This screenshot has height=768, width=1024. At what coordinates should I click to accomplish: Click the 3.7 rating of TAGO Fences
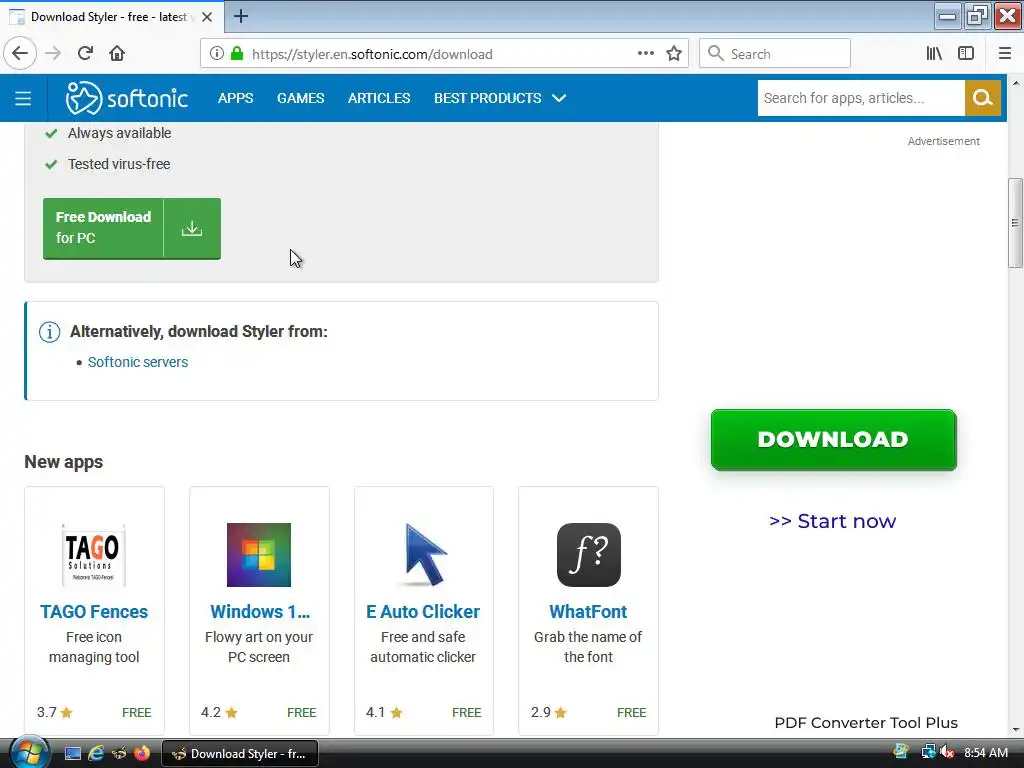(x=55, y=712)
